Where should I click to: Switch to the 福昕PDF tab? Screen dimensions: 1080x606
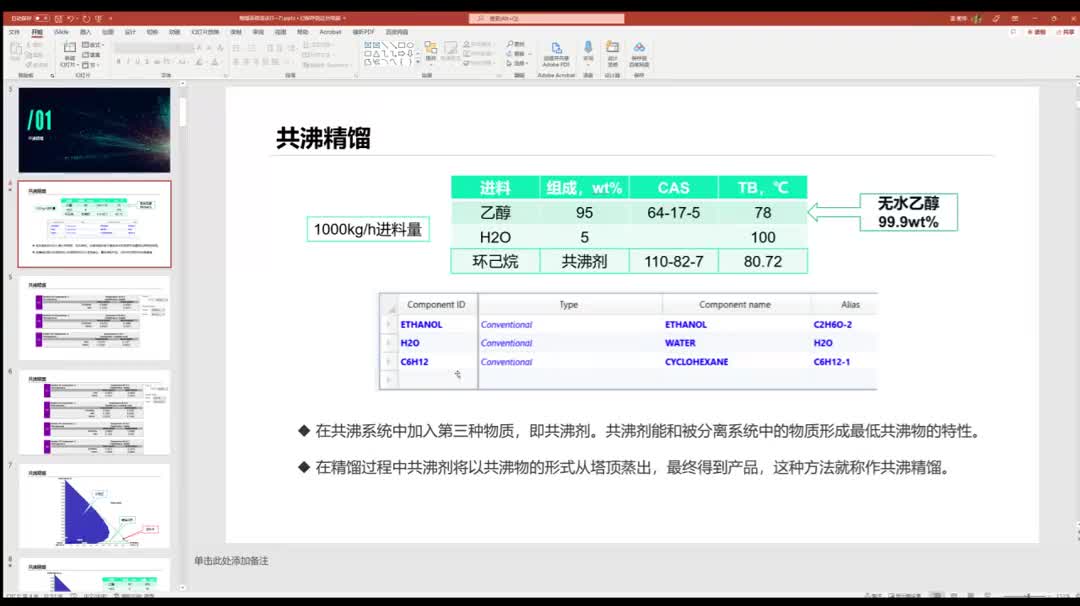(x=363, y=32)
